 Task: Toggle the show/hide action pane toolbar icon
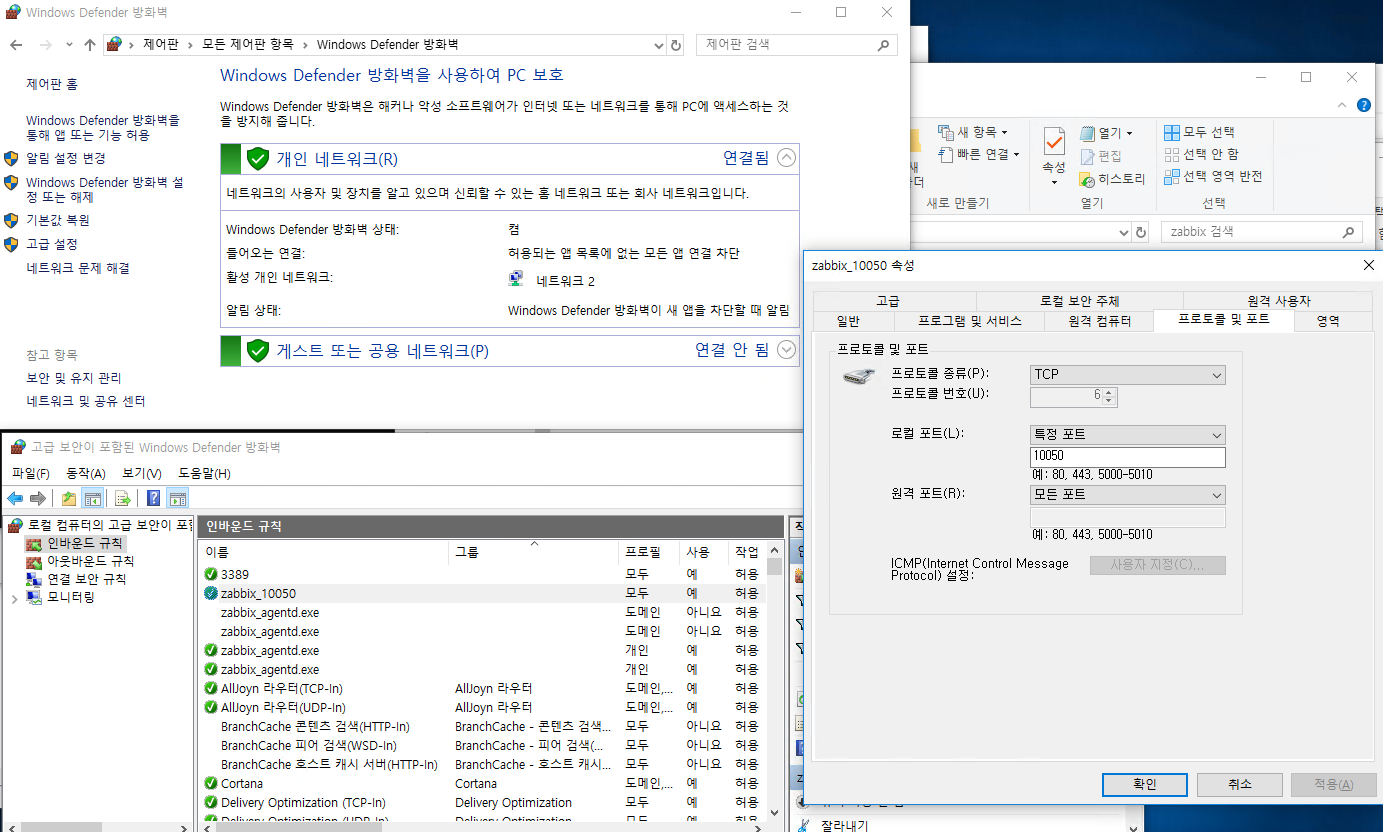tap(178, 498)
